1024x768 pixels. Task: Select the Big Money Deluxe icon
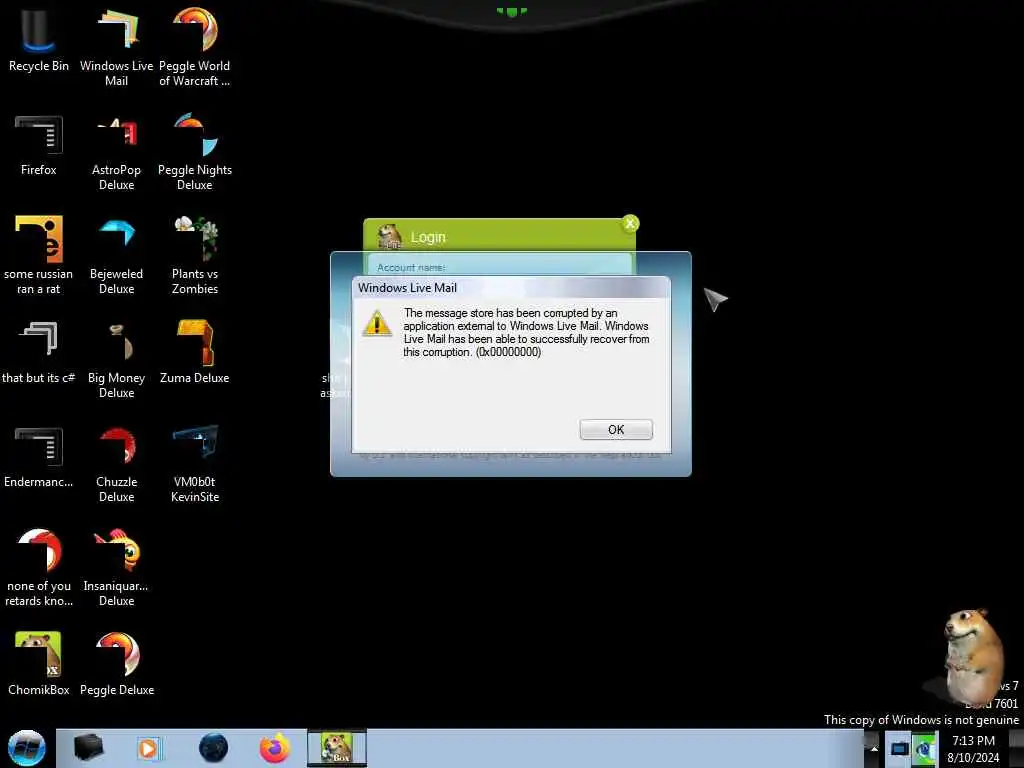click(x=116, y=360)
